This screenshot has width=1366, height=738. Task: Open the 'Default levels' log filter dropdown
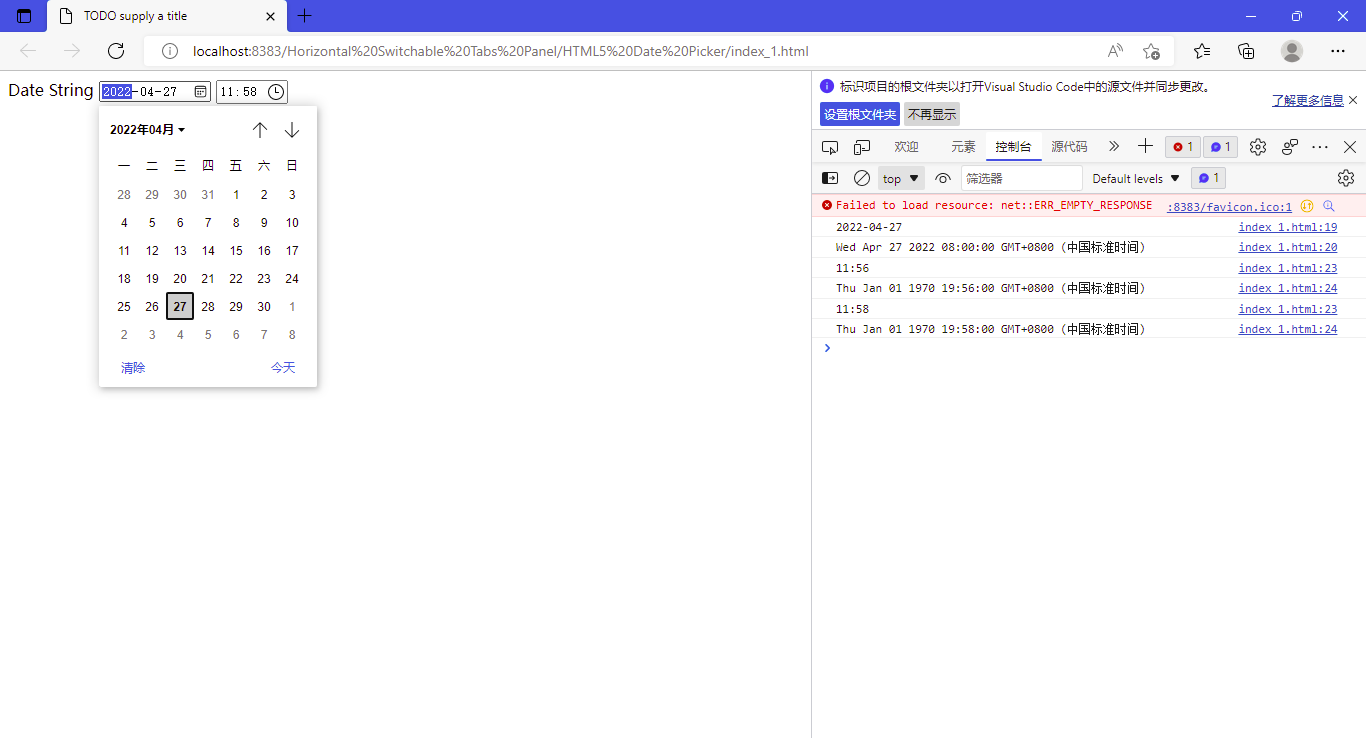1134,178
